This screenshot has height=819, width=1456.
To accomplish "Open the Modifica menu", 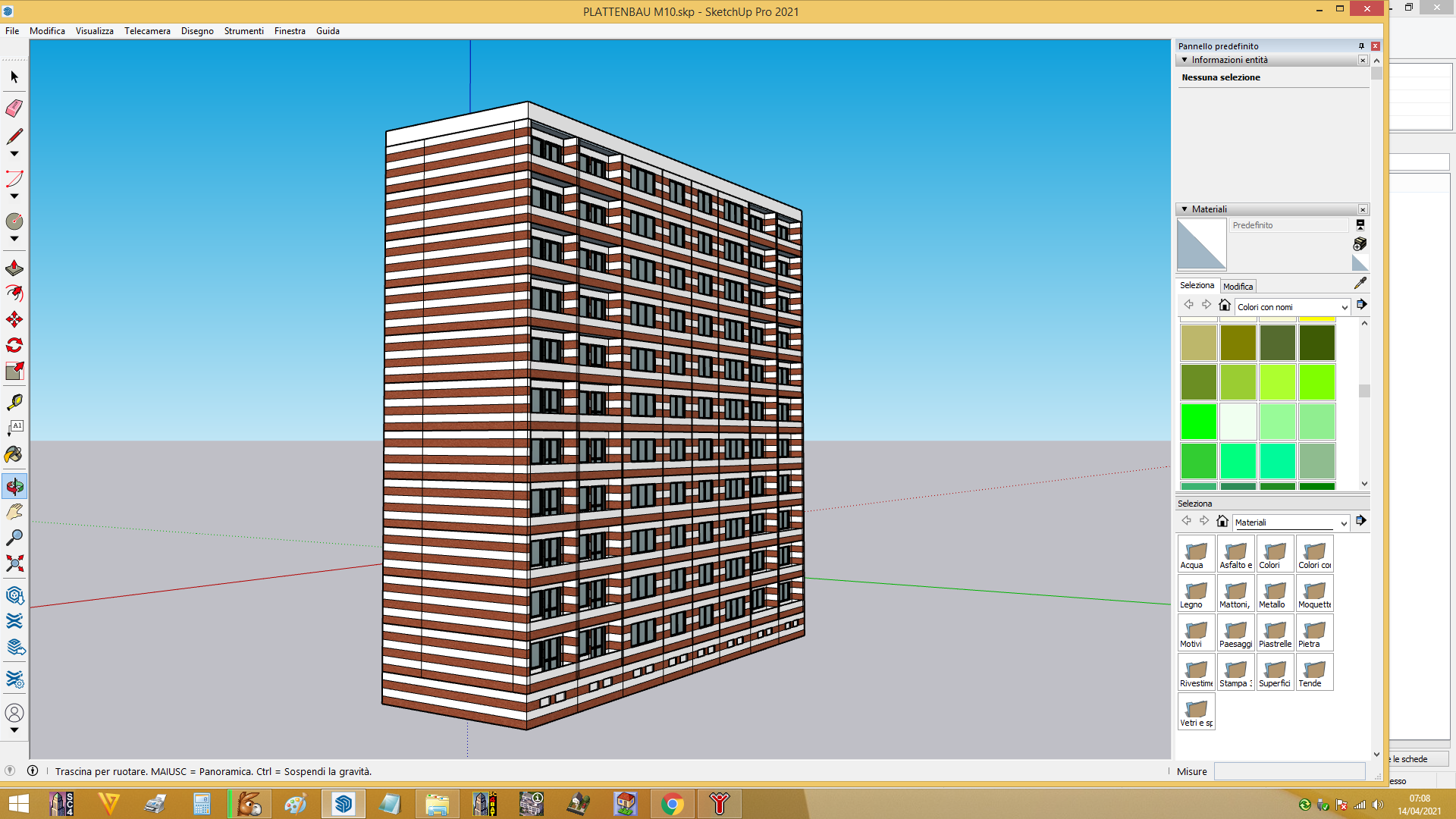I will [47, 31].
